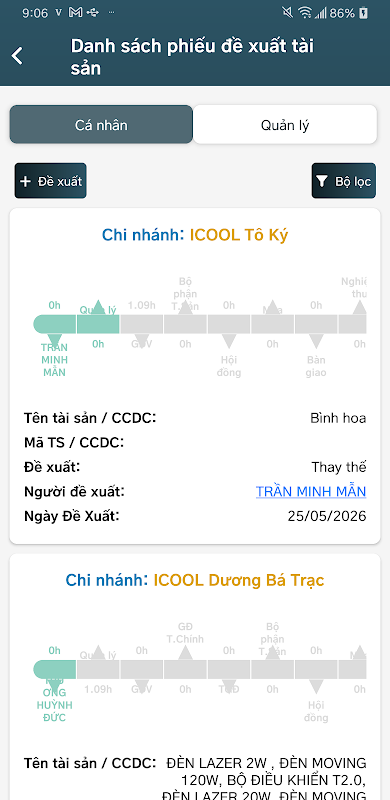Tap the USB icon in status bar
This screenshot has width=390, height=800.
[92, 13]
